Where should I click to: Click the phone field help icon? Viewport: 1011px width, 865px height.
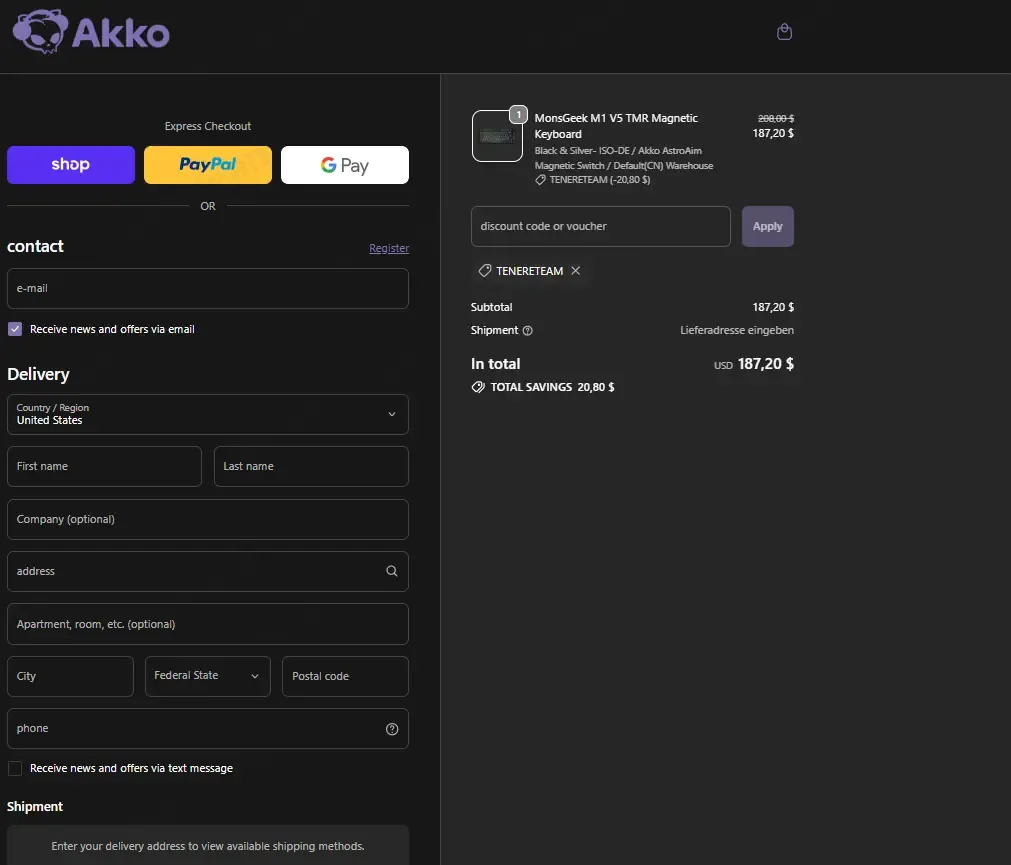[x=392, y=729]
